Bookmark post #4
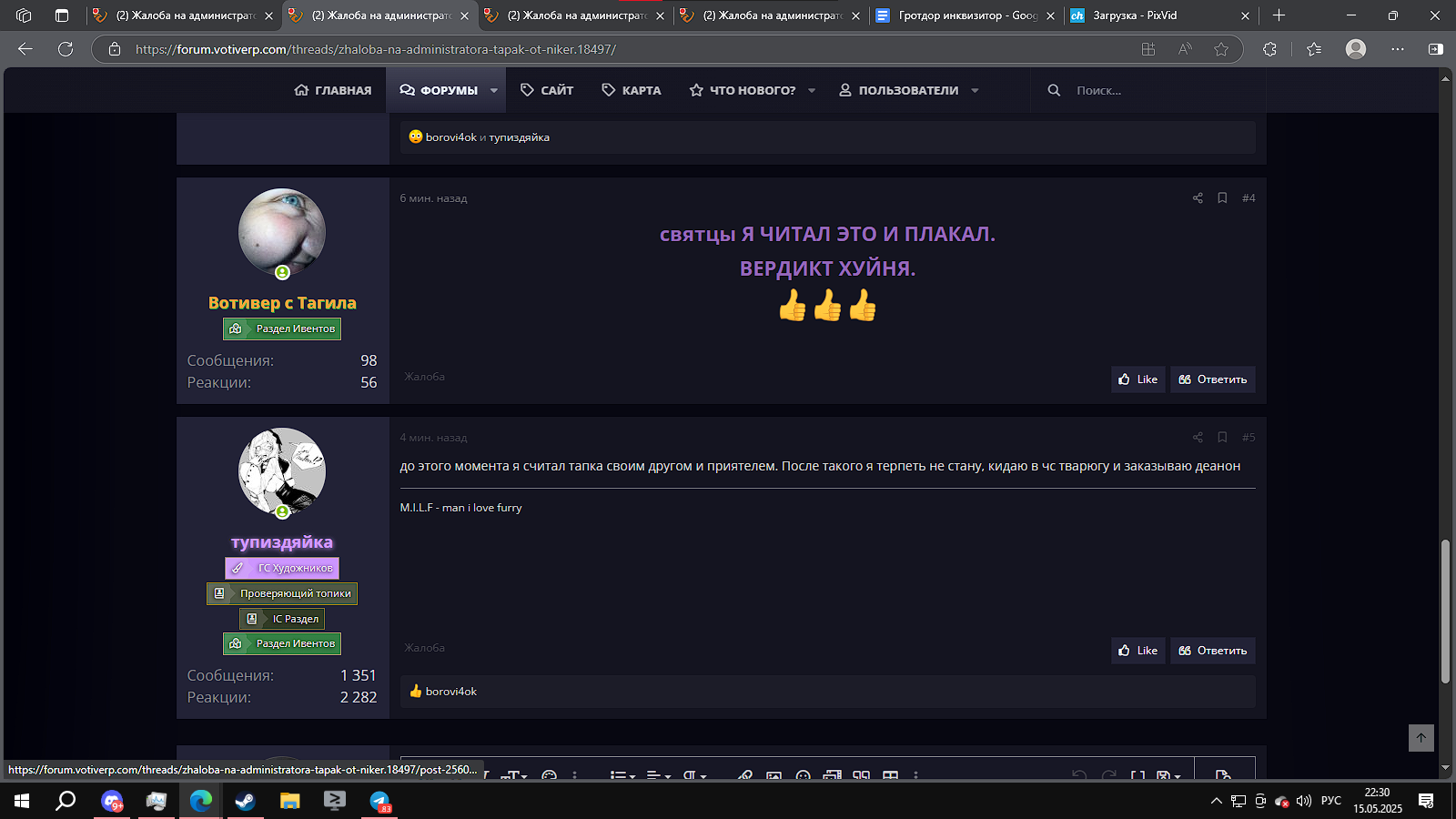Image resolution: width=1456 pixels, height=819 pixels. click(x=1222, y=198)
